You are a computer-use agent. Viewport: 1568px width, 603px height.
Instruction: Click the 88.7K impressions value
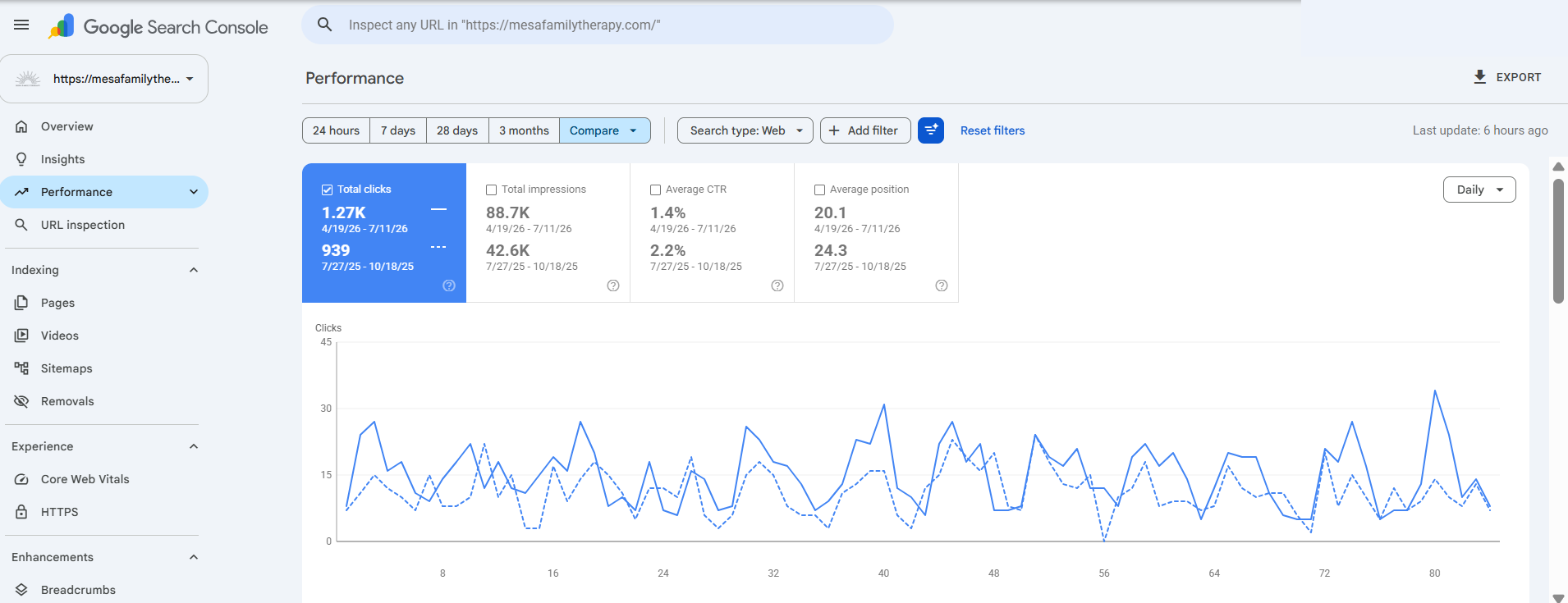click(507, 213)
